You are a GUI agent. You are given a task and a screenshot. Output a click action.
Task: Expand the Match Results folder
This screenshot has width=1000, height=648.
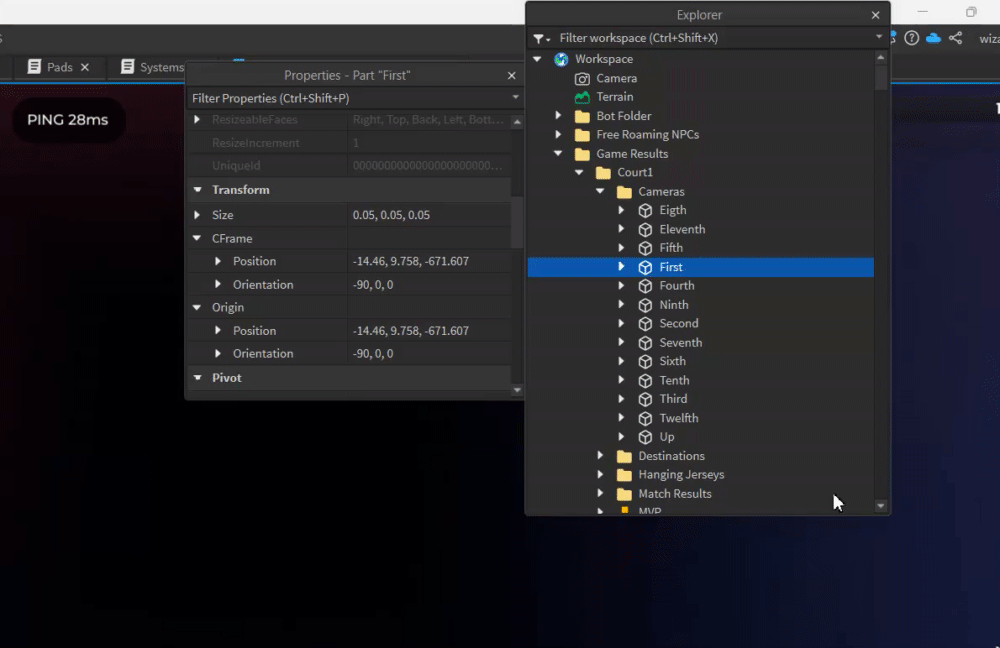click(600, 494)
